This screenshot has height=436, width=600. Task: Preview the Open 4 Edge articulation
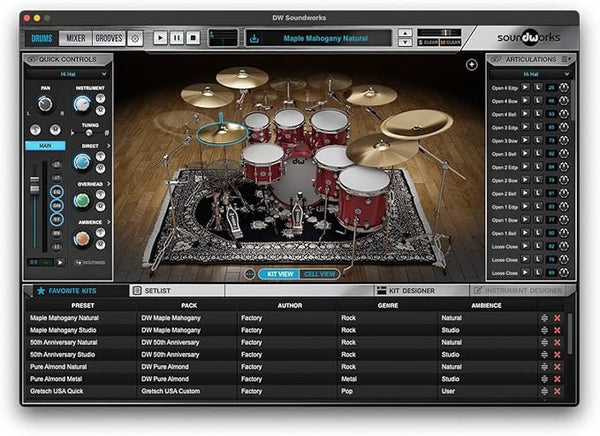[525, 88]
